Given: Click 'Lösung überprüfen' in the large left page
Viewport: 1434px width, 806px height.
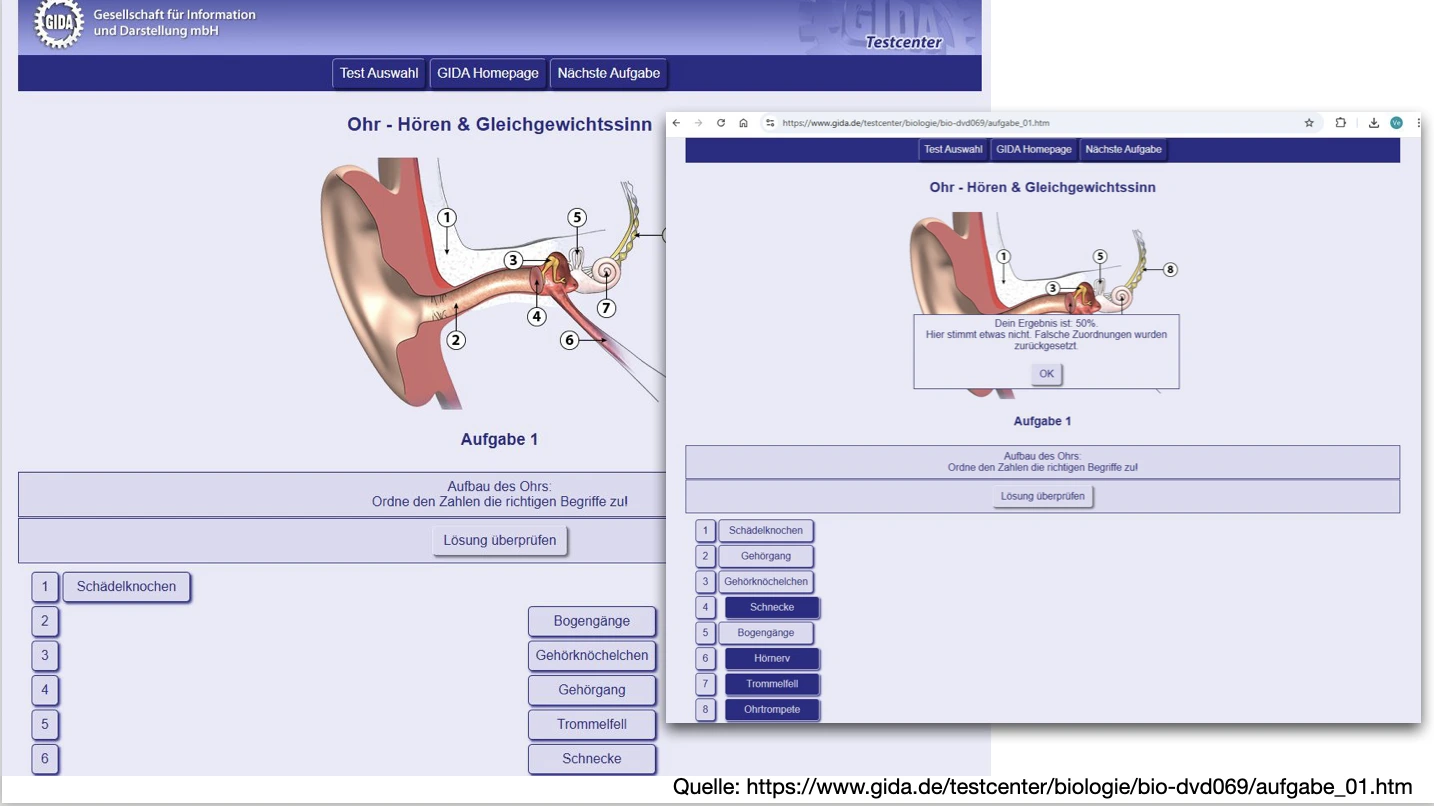Looking at the screenshot, I should (x=500, y=541).
